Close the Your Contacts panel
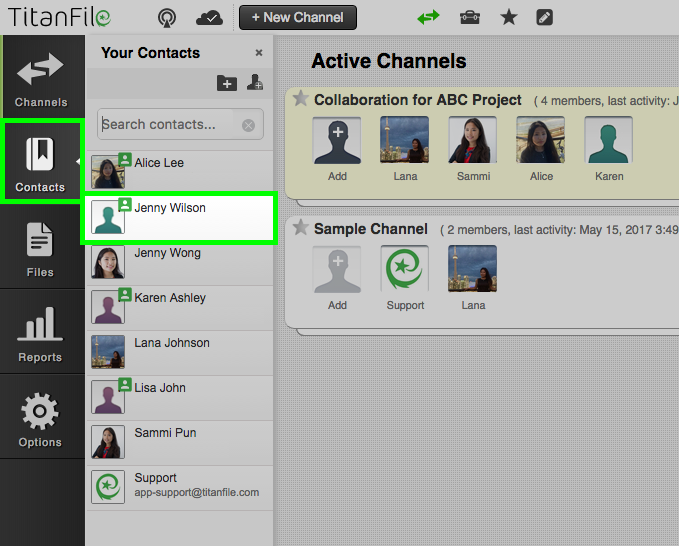The height and width of the screenshot is (546, 679). (259, 53)
